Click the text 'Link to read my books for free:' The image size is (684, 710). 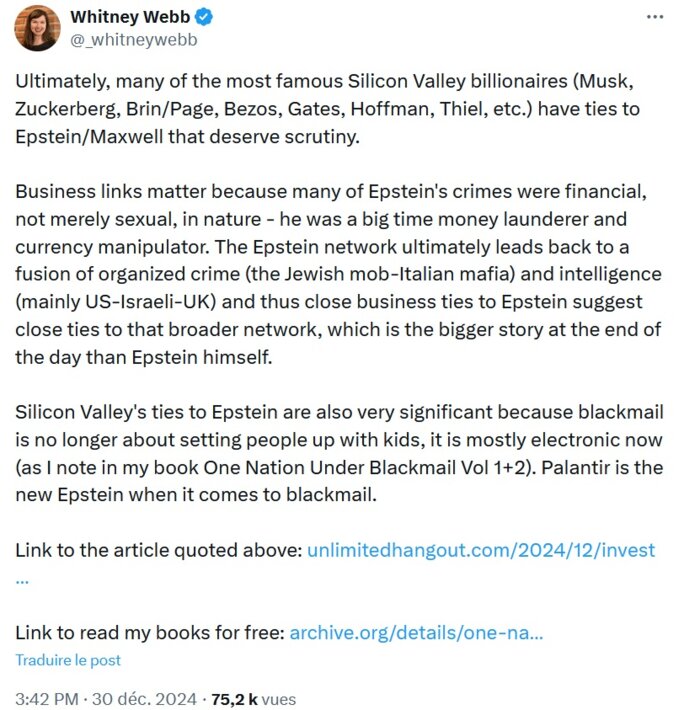click(150, 633)
